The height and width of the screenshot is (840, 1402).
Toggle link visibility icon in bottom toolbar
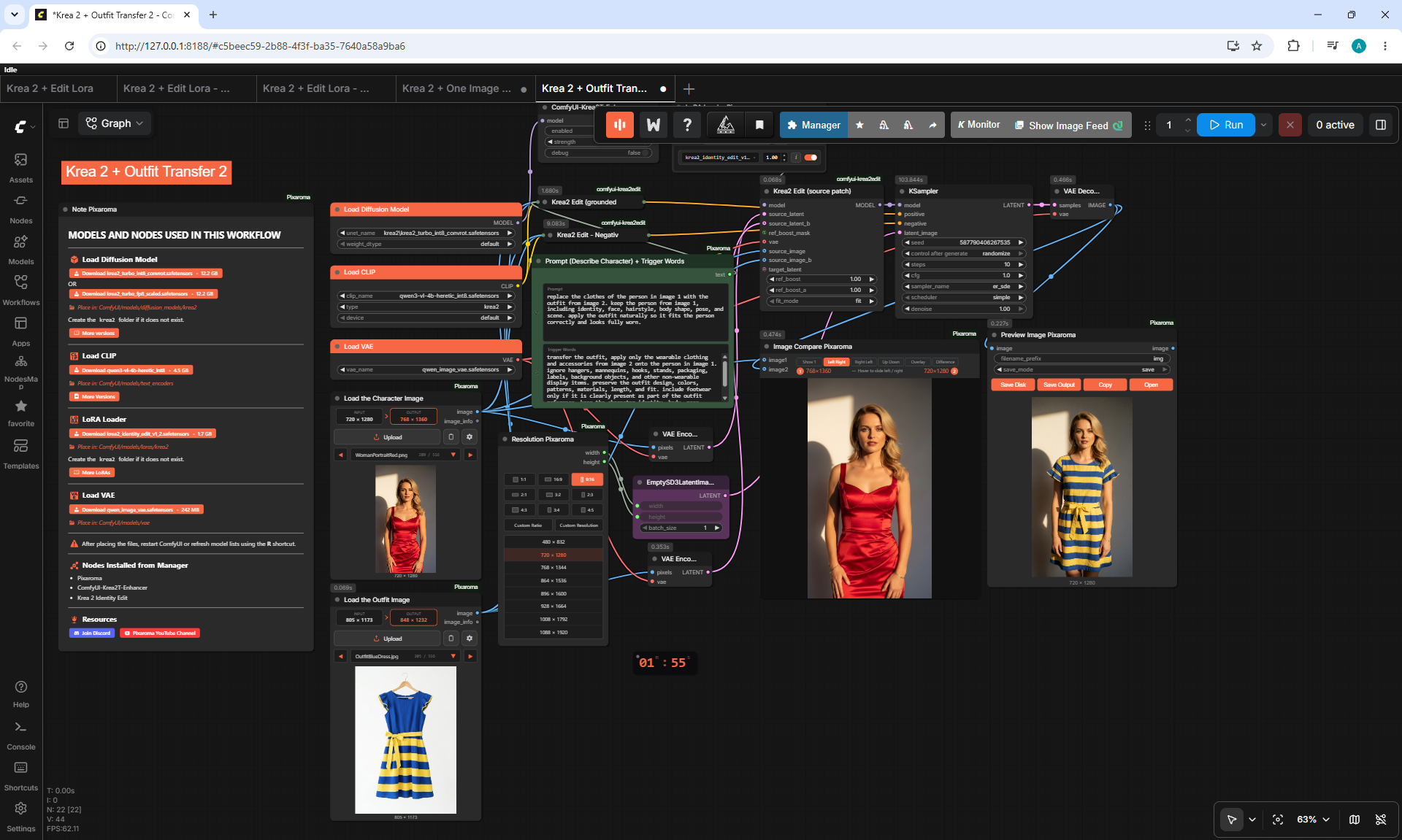[x=1381, y=820]
